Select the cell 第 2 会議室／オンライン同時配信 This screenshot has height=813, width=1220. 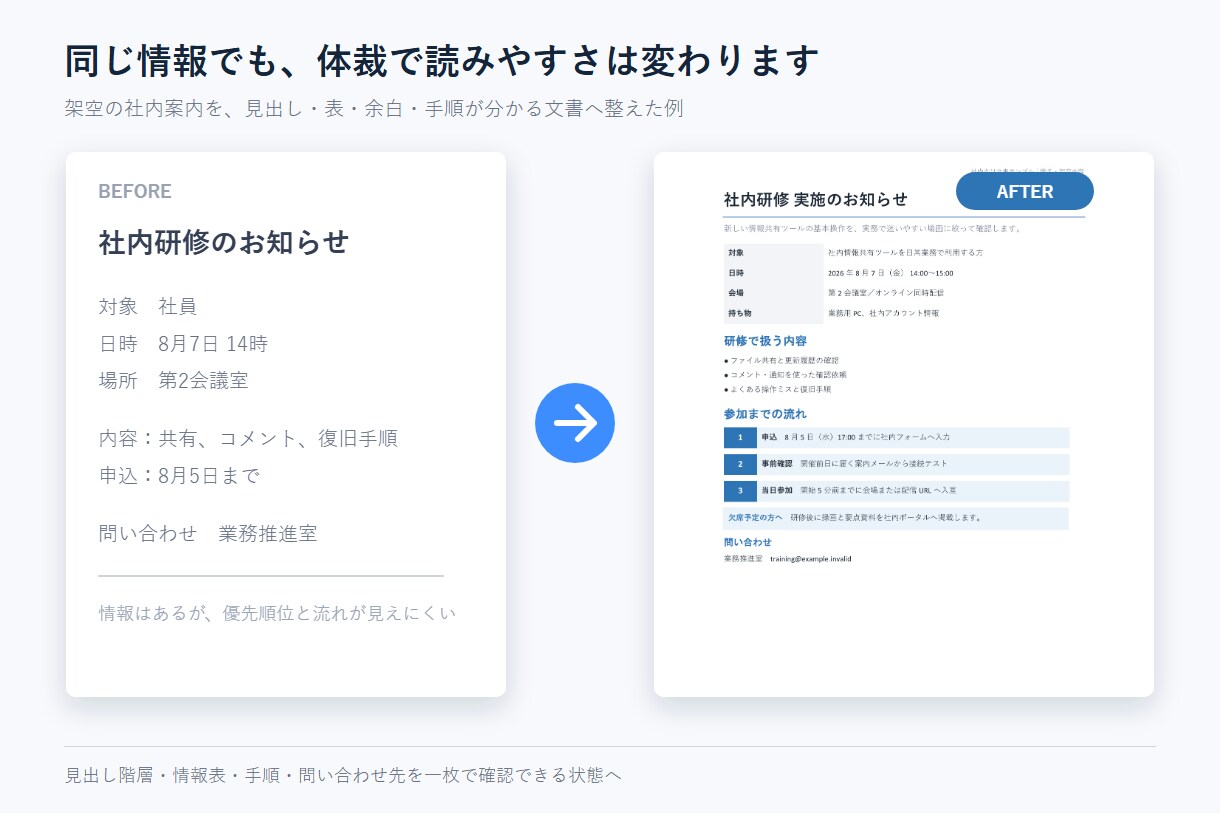tap(886, 293)
